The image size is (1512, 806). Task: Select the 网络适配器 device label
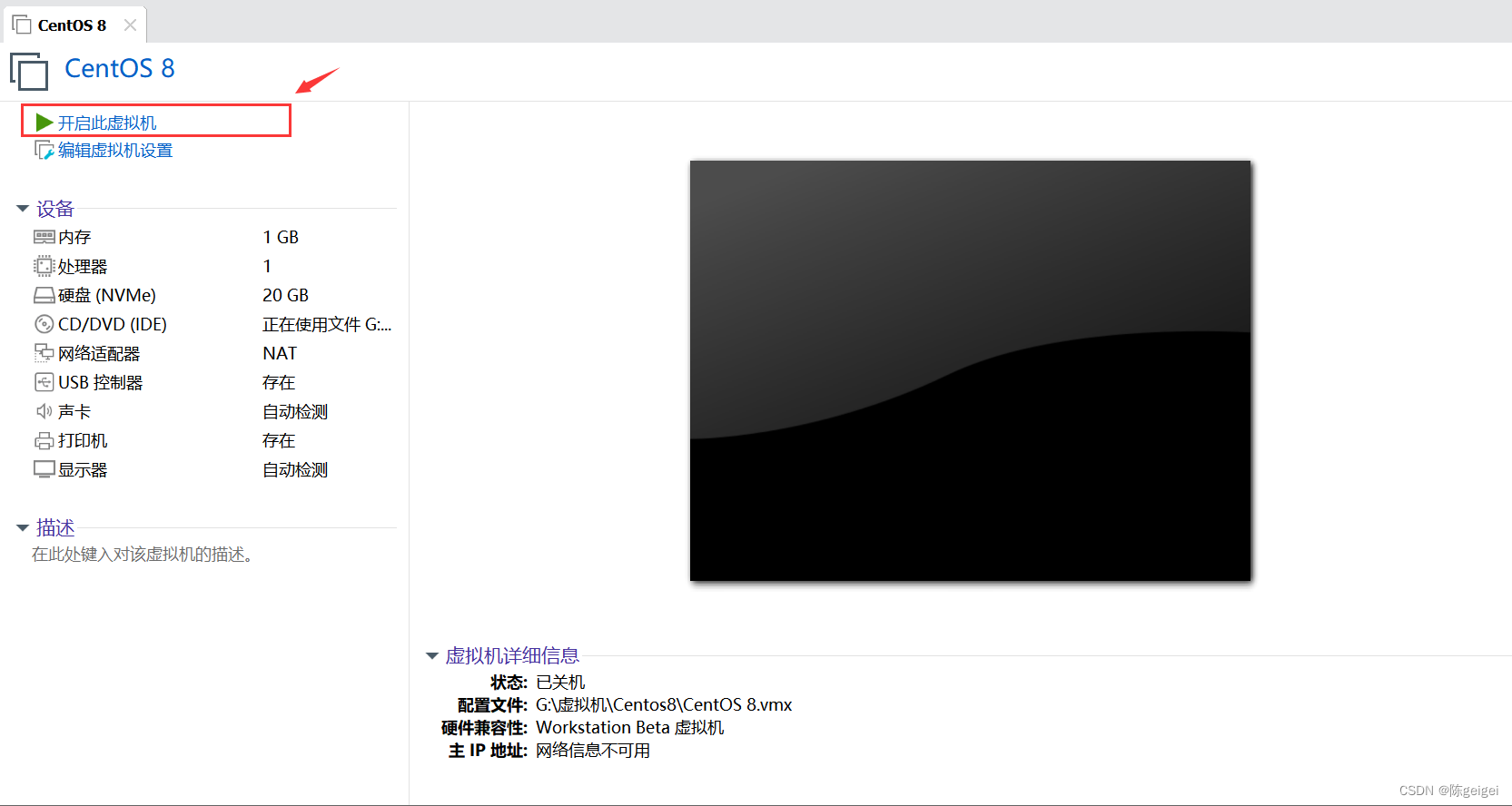click(x=99, y=353)
